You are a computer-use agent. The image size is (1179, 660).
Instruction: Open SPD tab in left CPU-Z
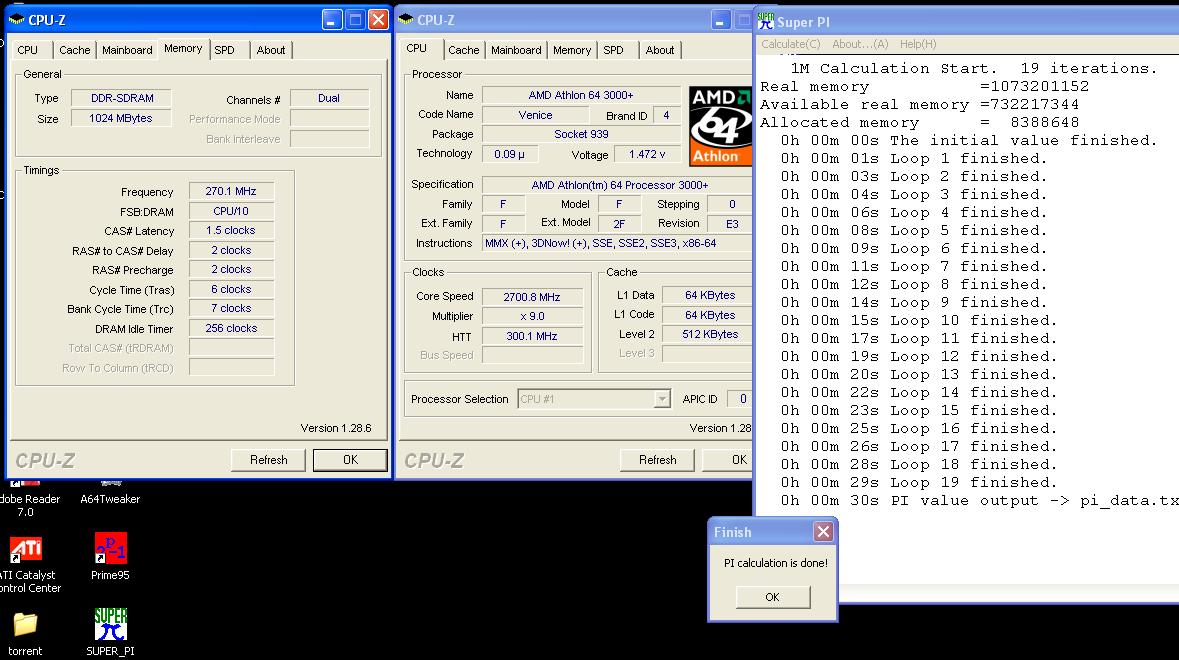224,50
